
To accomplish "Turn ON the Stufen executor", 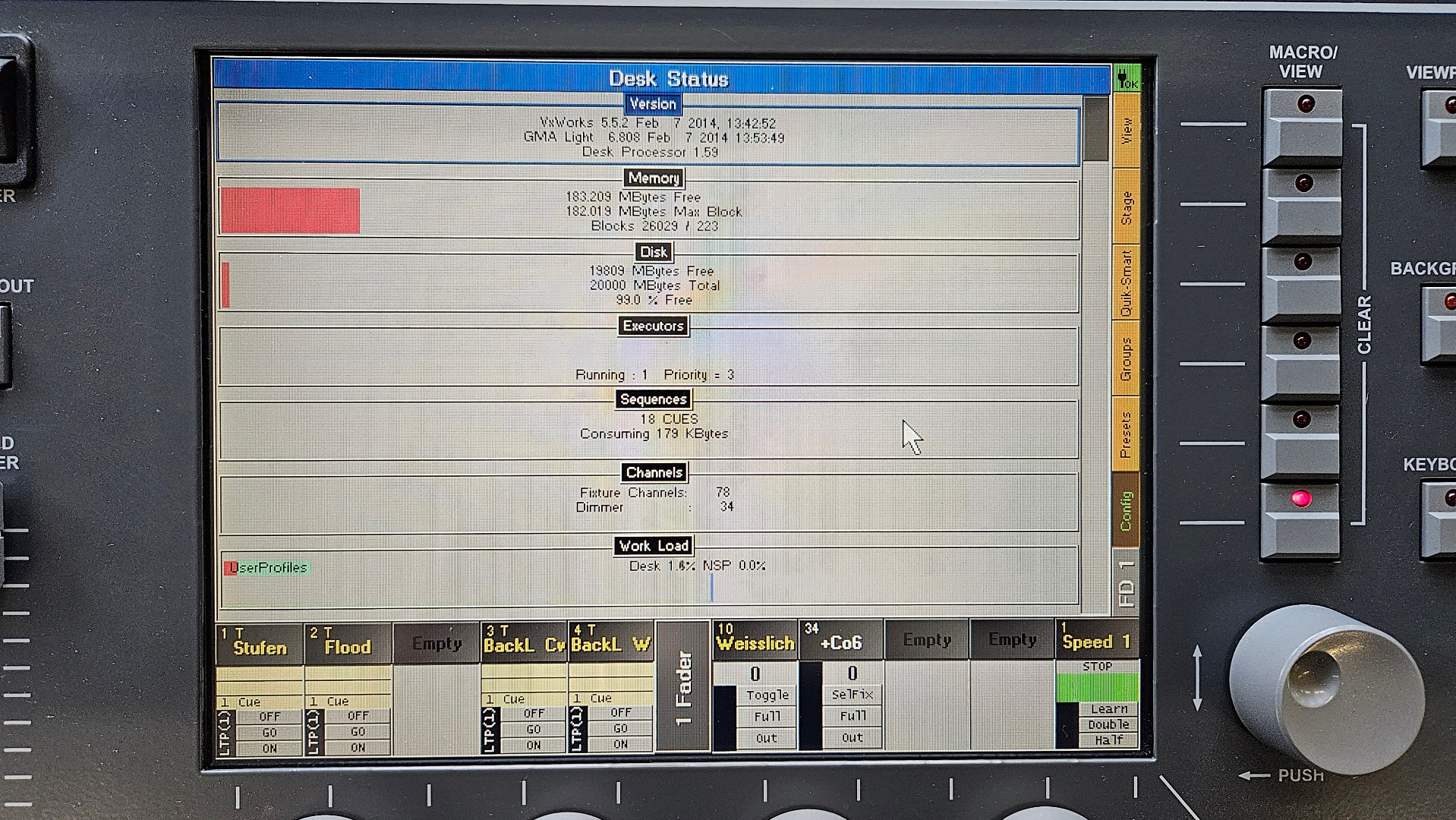I will (x=269, y=749).
